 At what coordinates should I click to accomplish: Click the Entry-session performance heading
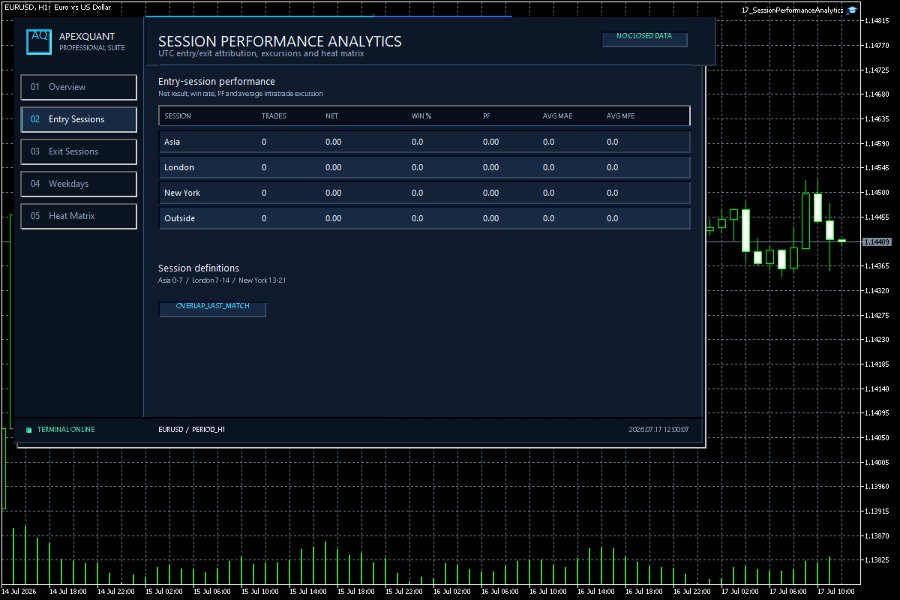click(x=216, y=82)
